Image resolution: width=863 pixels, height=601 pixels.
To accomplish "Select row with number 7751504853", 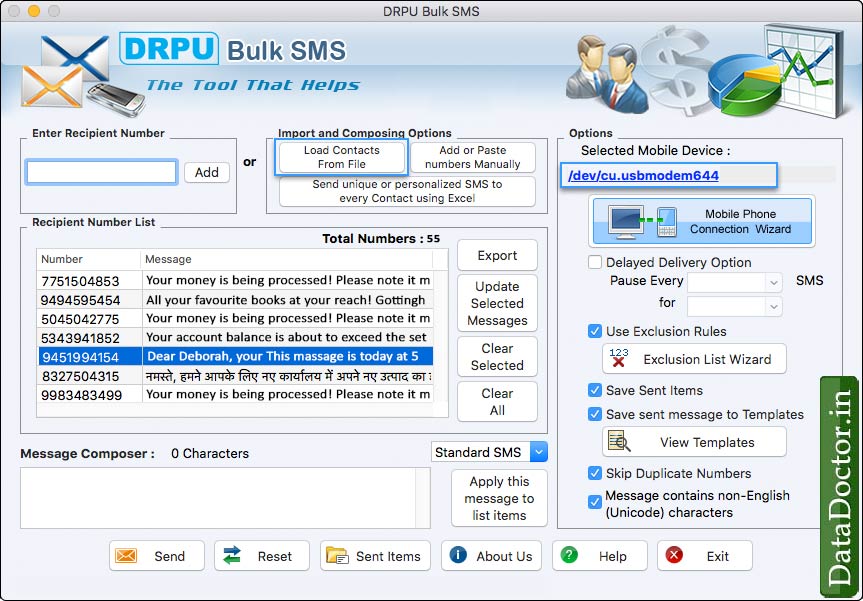I will point(235,281).
